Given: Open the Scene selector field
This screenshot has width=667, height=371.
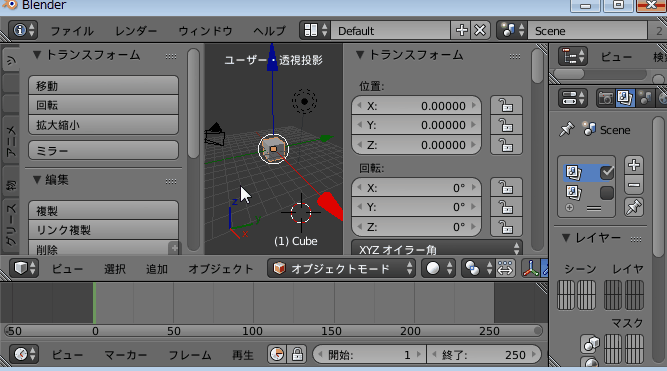Looking at the screenshot, I should pyautogui.click(x=587, y=30).
